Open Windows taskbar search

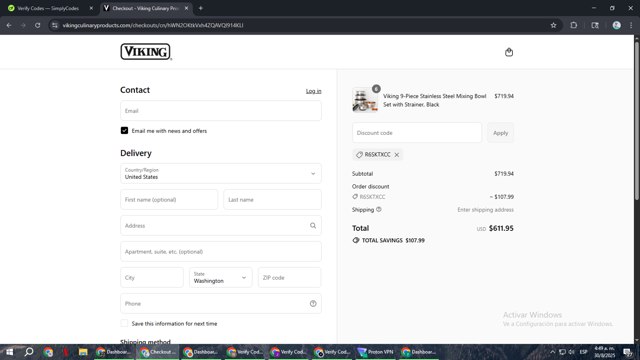(x=29, y=352)
